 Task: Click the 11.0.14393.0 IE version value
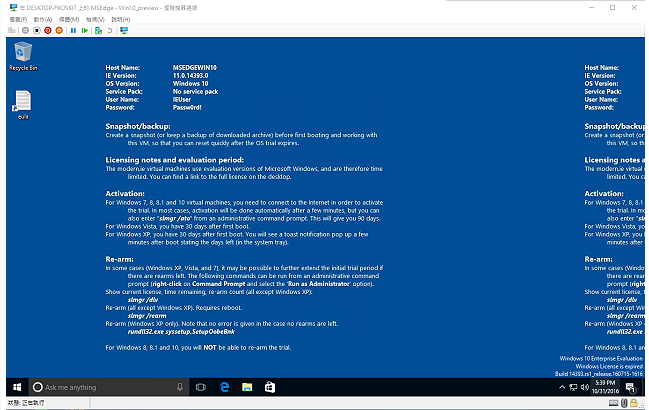[x=190, y=76]
